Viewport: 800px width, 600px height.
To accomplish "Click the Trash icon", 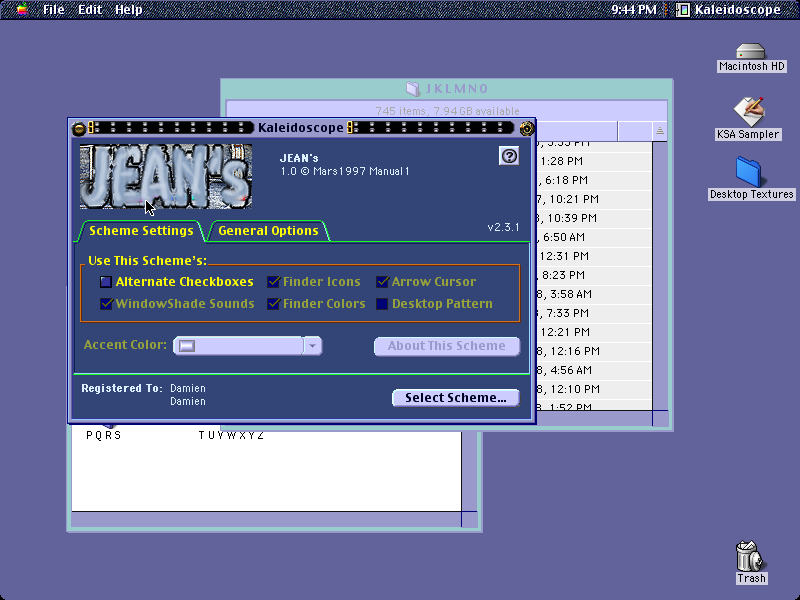I will 750,555.
